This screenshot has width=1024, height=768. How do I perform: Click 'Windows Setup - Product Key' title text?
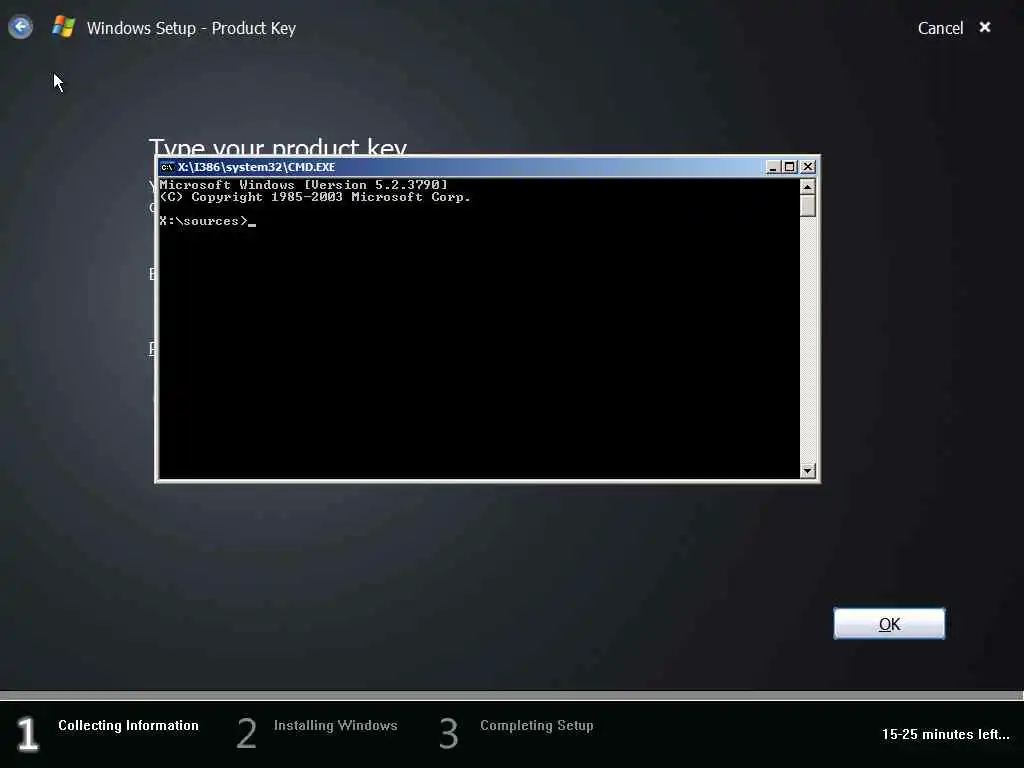tap(191, 28)
